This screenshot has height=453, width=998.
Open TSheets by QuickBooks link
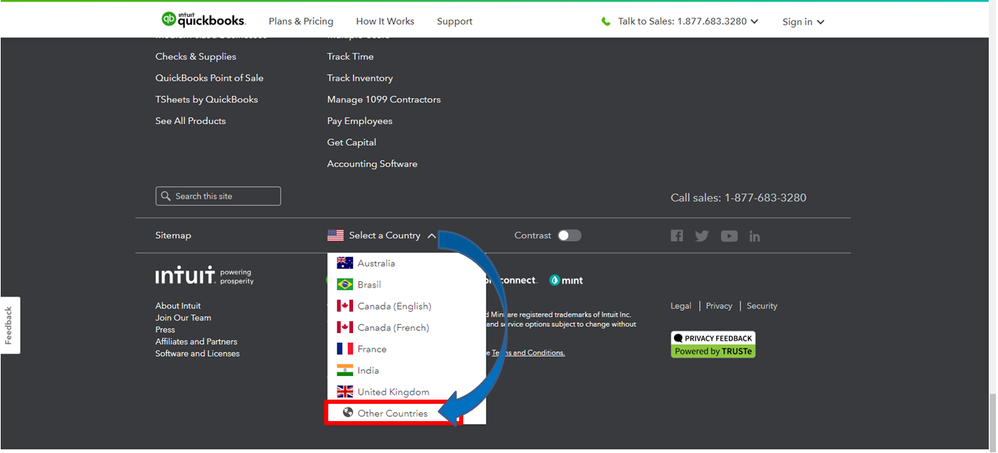(206, 99)
